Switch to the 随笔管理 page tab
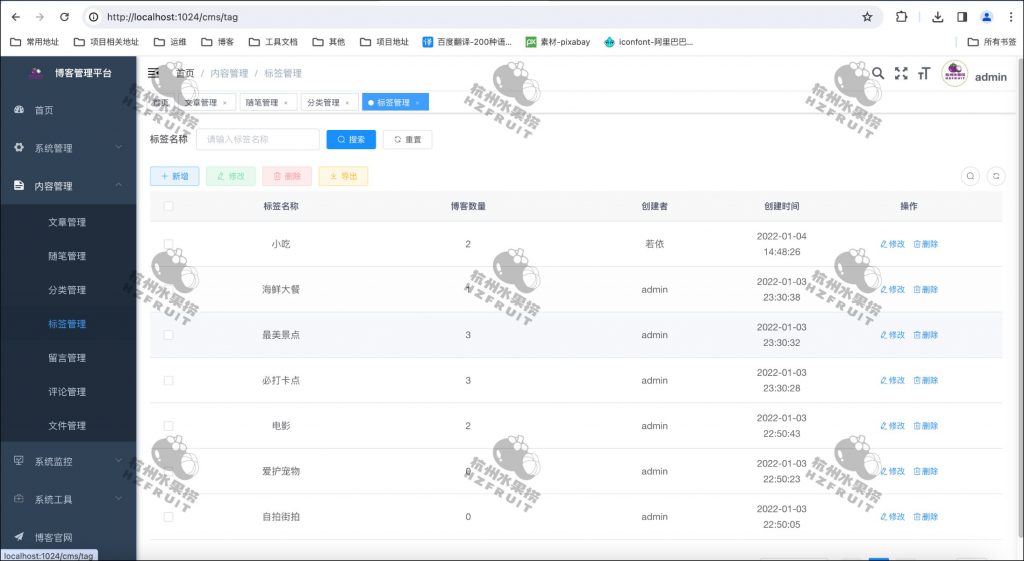 tap(268, 103)
